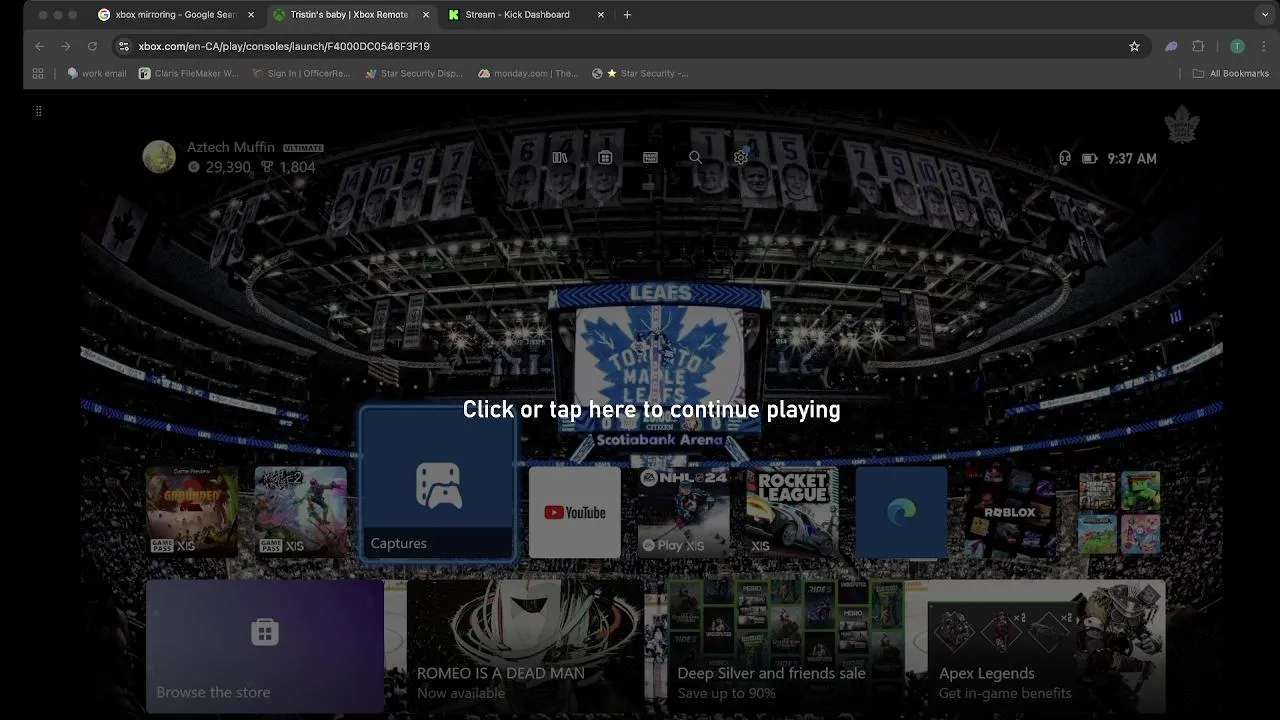The image size is (1280, 720).
Task: Click the trophy count 1,804
Action: coord(297,167)
